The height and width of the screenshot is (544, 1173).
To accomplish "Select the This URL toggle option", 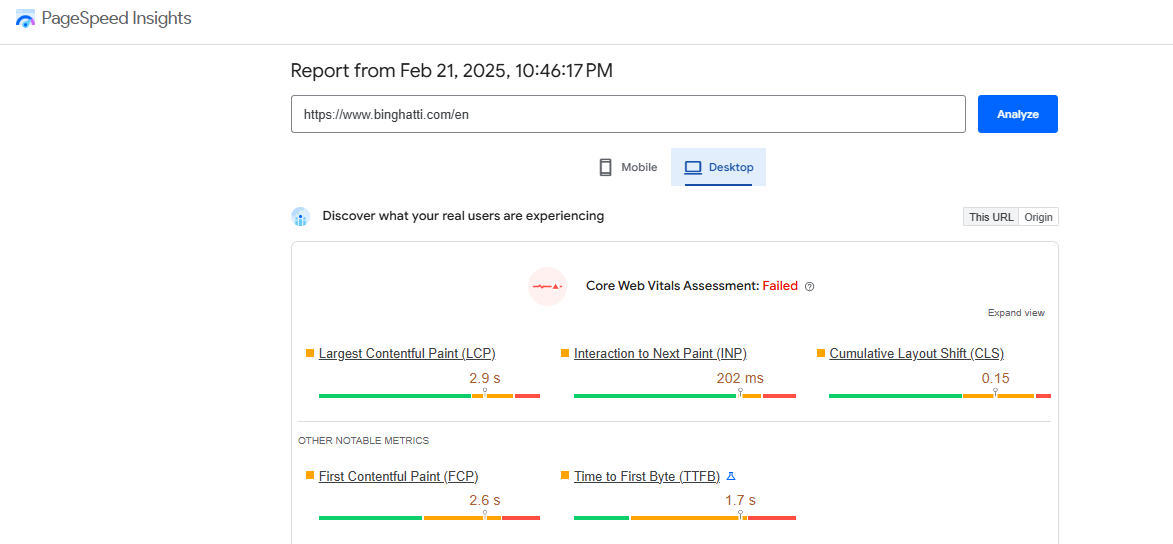I will pyautogui.click(x=990, y=217).
